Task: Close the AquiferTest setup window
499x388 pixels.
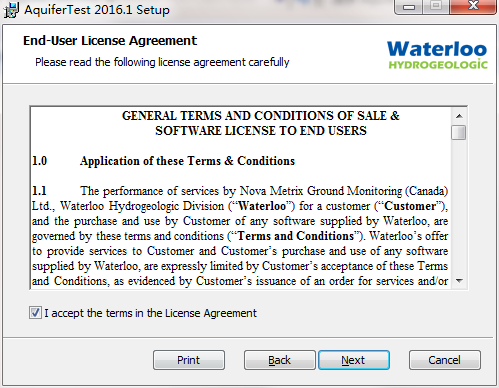Action: coord(473,7)
